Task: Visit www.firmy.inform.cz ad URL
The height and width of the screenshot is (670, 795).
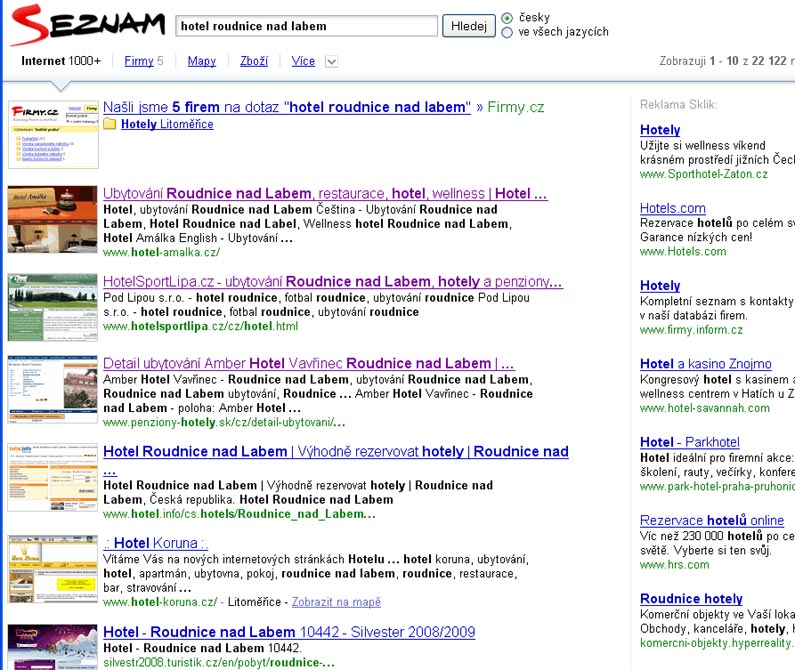Action: (x=691, y=330)
